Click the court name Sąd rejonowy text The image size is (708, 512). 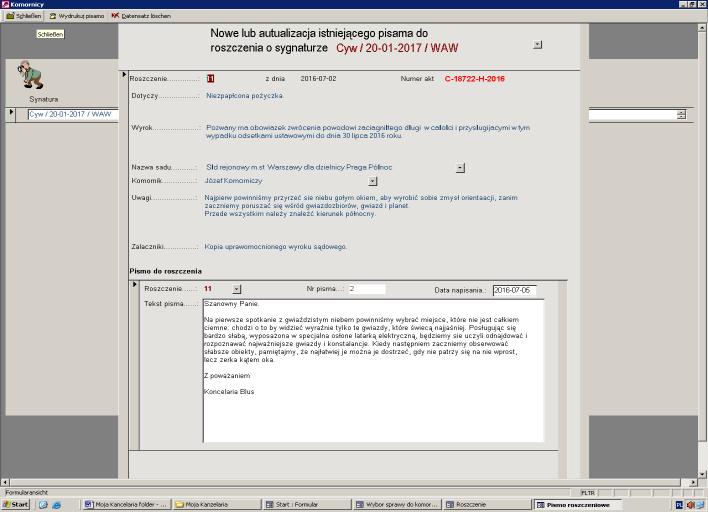[299, 168]
